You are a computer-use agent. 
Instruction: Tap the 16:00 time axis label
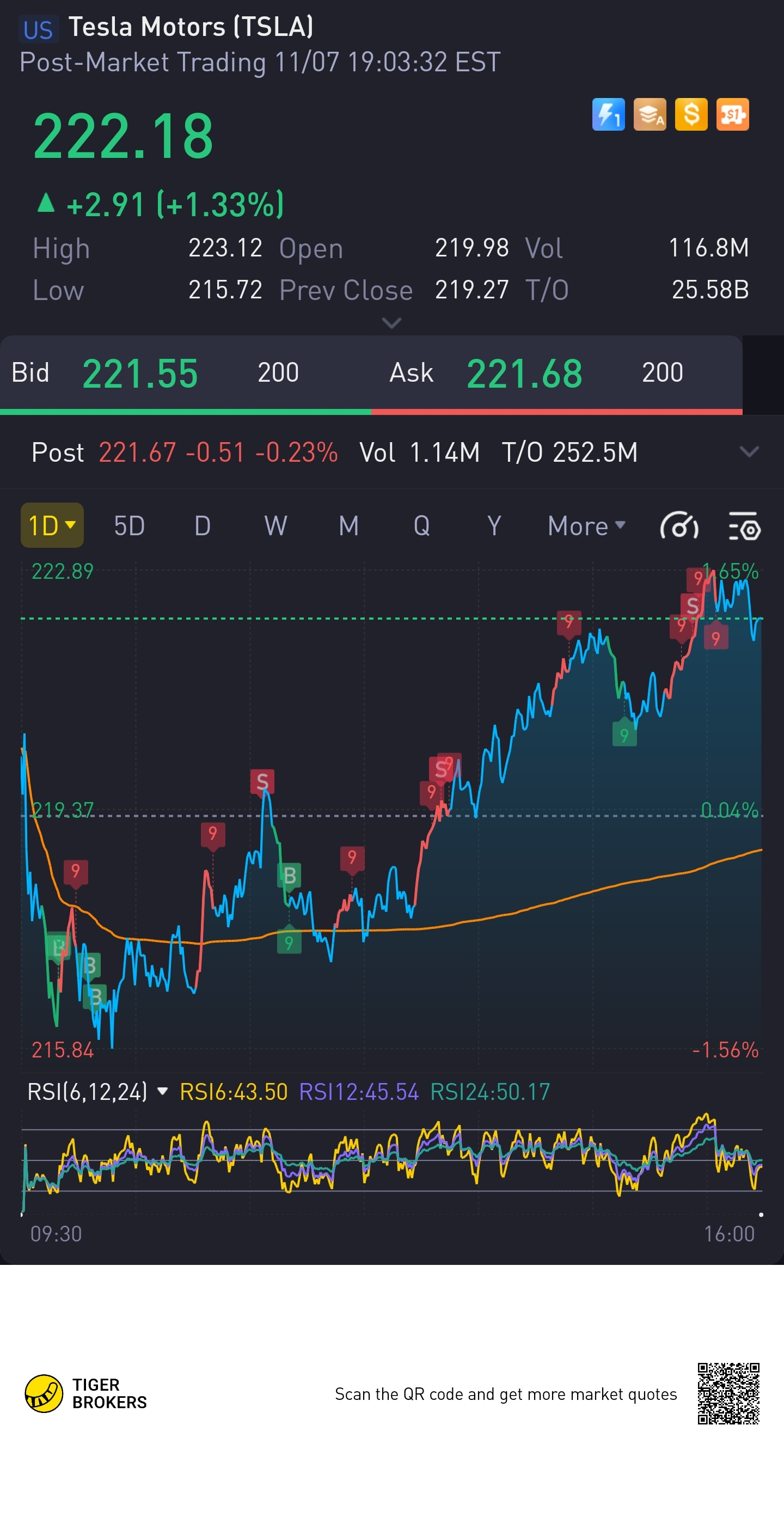pyautogui.click(x=729, y=1233)
